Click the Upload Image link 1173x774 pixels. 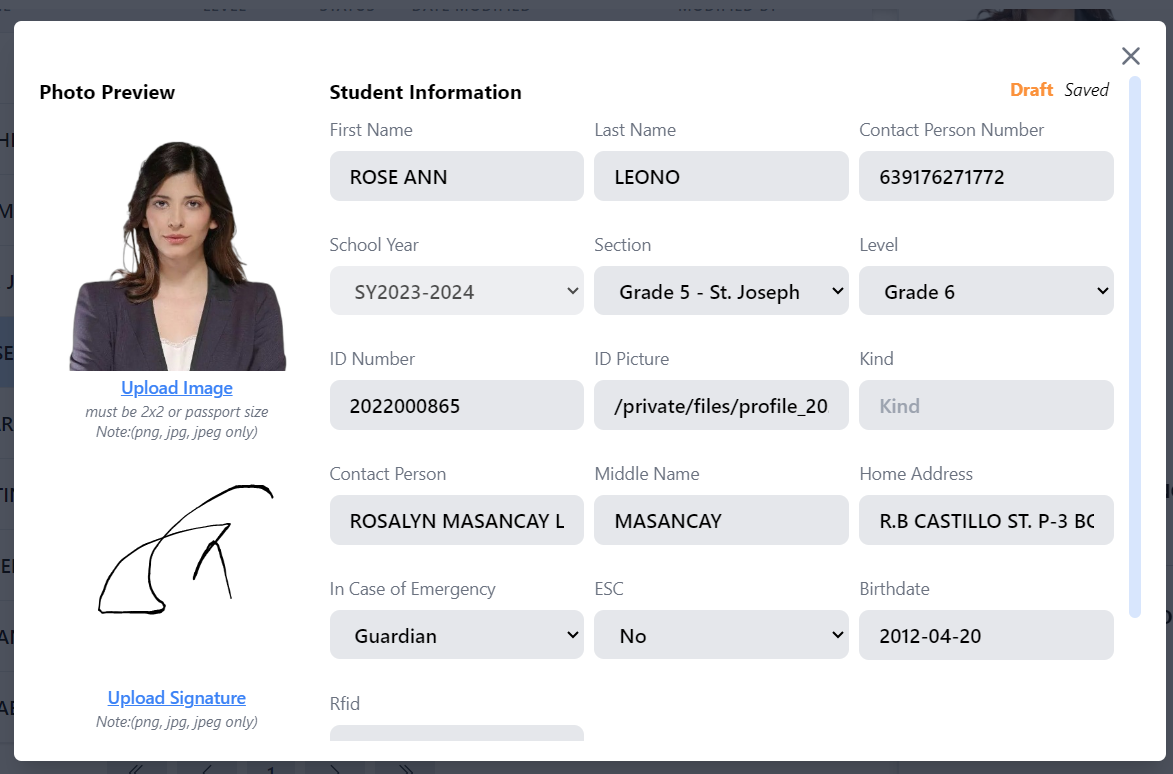tap(177, 388)
